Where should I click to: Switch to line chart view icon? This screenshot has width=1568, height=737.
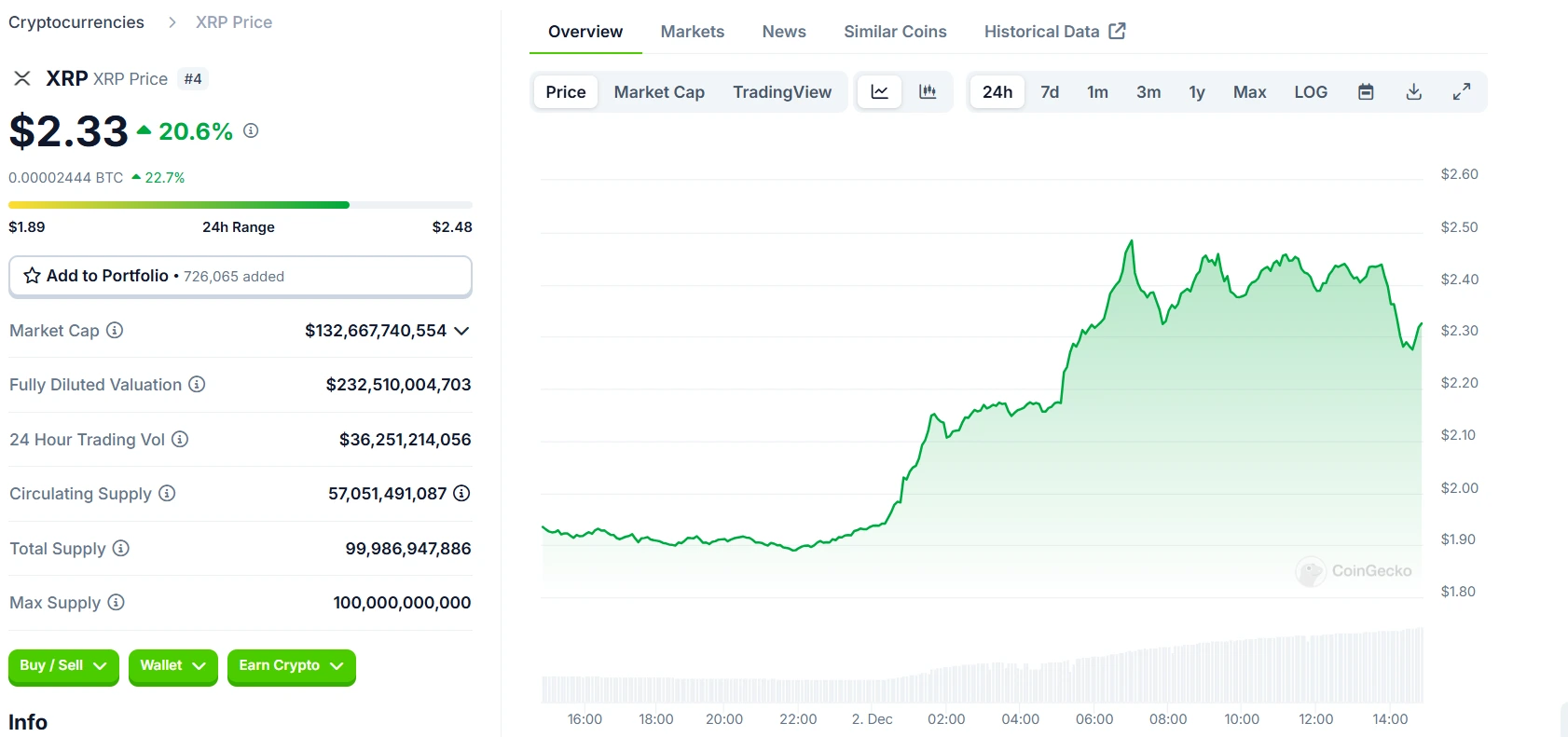879,91
